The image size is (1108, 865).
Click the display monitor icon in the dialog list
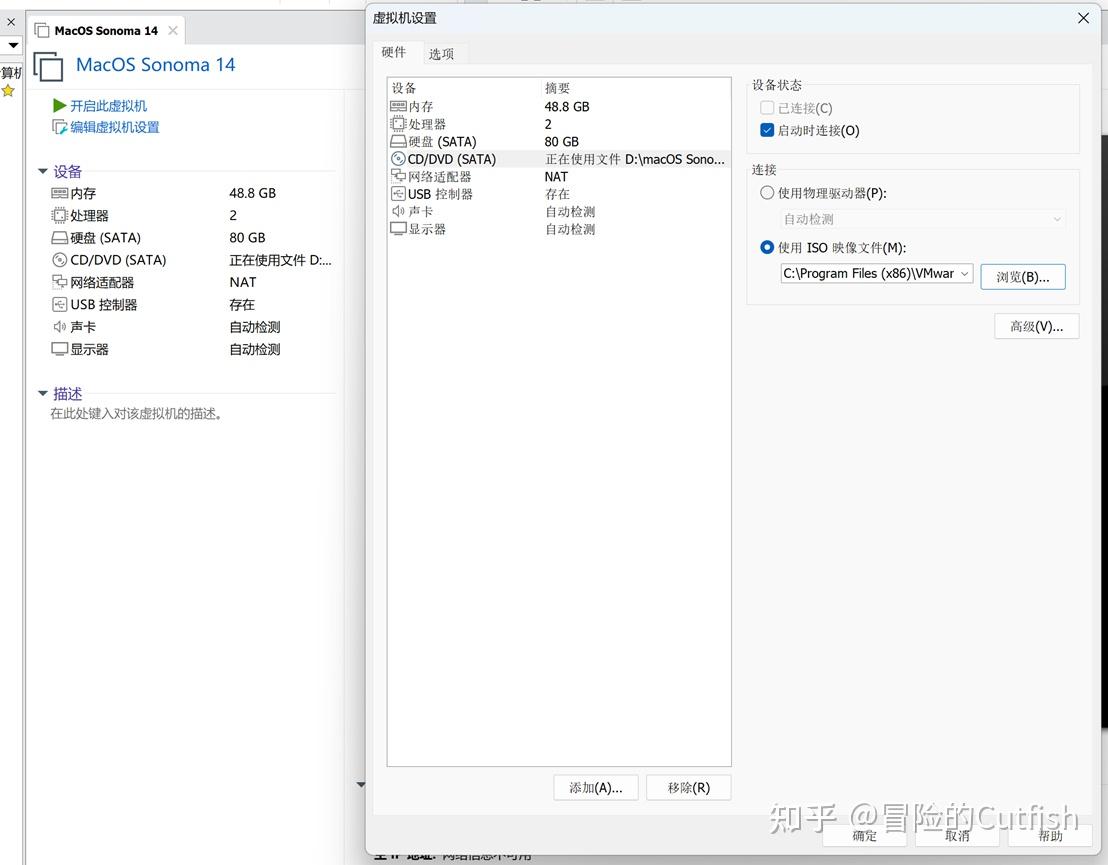tap(398, 228)
